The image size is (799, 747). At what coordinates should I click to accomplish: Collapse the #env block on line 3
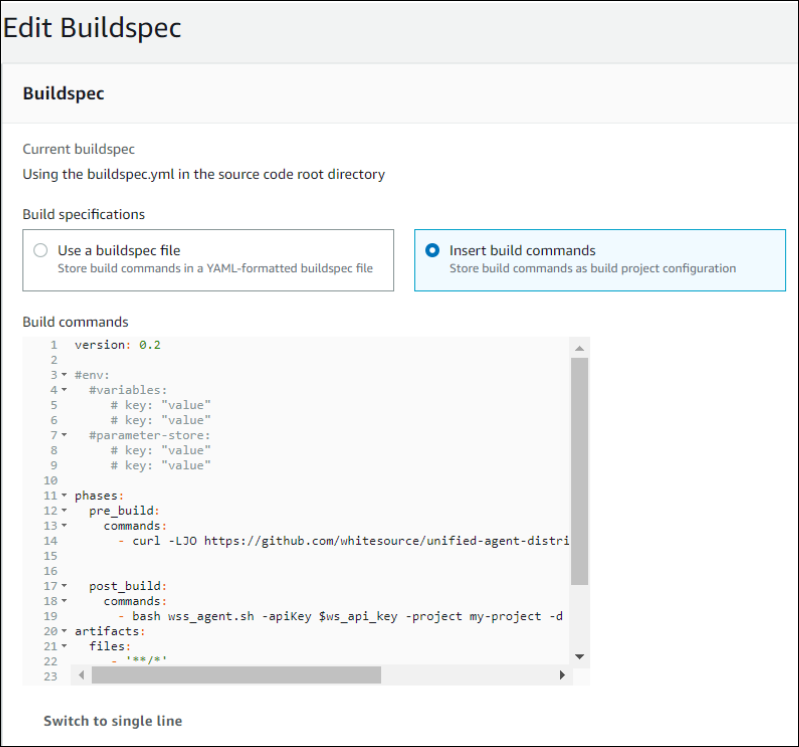64,374
